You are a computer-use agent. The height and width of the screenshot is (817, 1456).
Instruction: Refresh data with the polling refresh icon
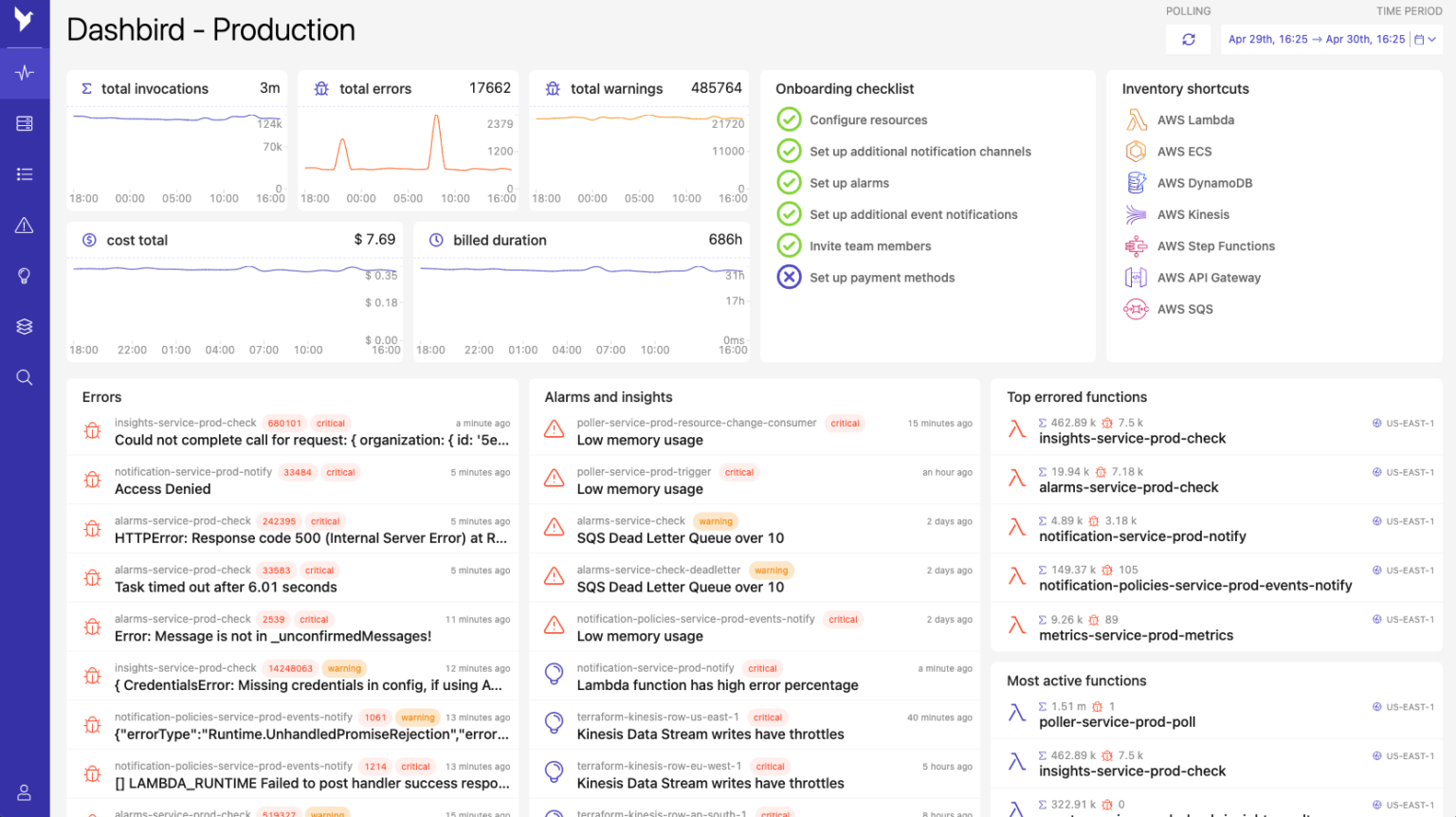pyautogui.click(x=1188, y=40)
